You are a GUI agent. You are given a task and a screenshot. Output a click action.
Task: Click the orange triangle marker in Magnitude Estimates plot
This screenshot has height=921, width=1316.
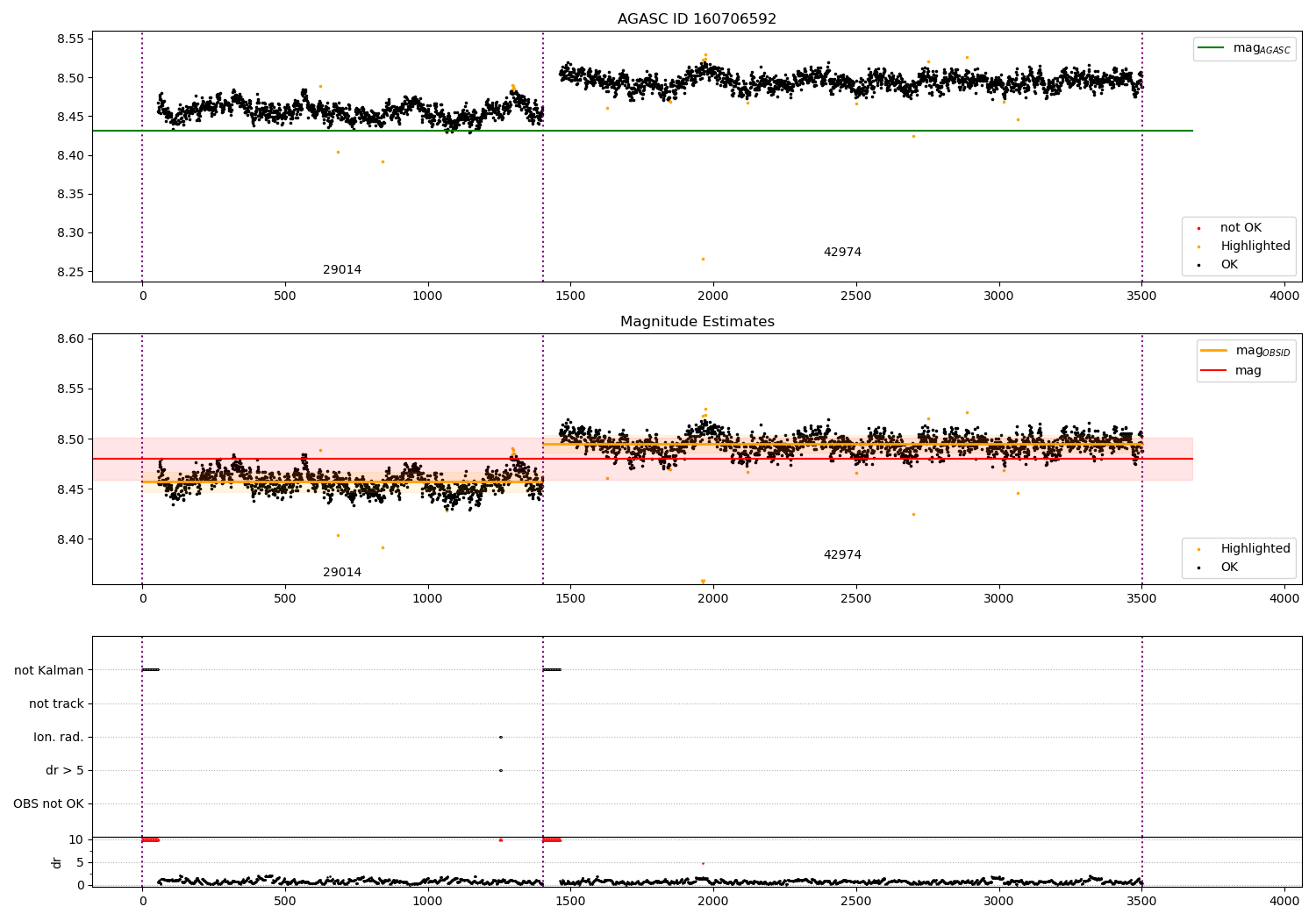(x=703, y=582)
